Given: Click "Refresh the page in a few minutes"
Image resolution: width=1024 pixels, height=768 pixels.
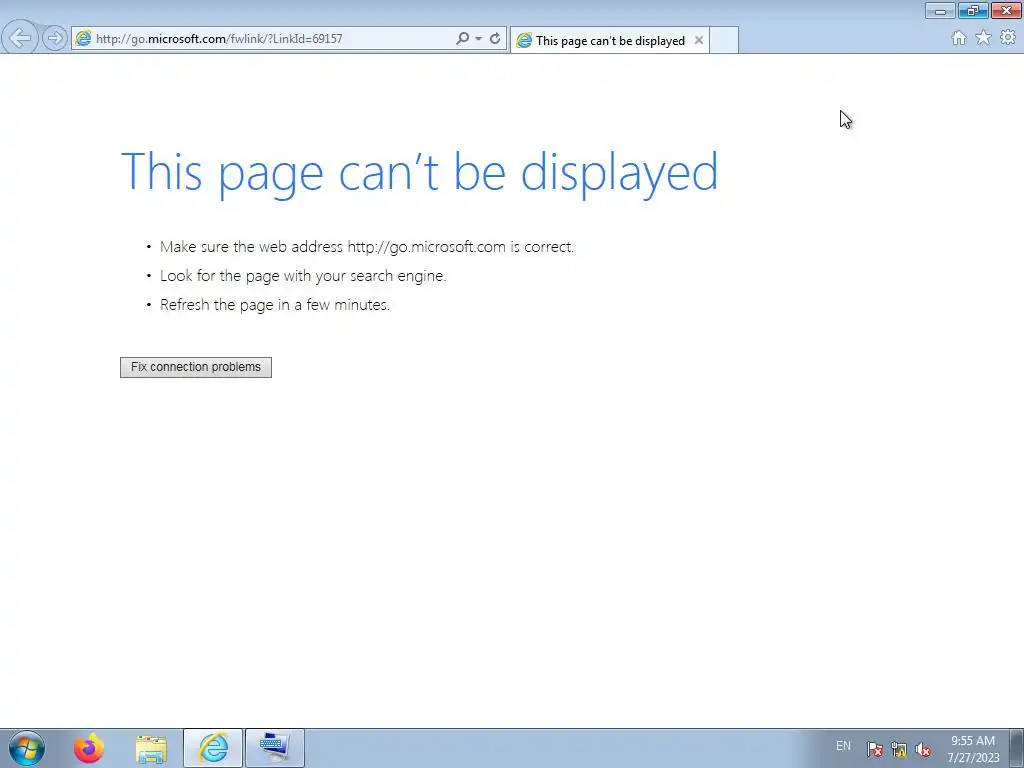Looking at the screenshot, I should (275, 305).
